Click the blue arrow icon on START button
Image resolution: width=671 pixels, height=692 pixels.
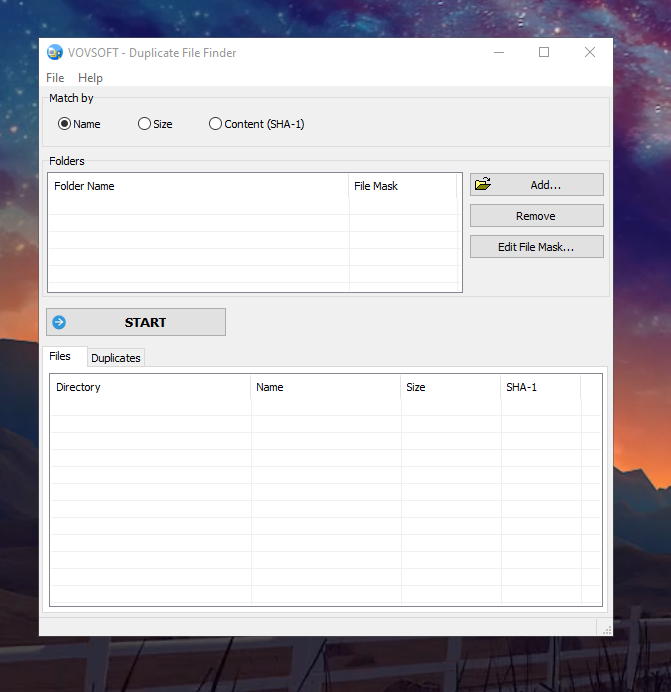(x=59, y=322)
